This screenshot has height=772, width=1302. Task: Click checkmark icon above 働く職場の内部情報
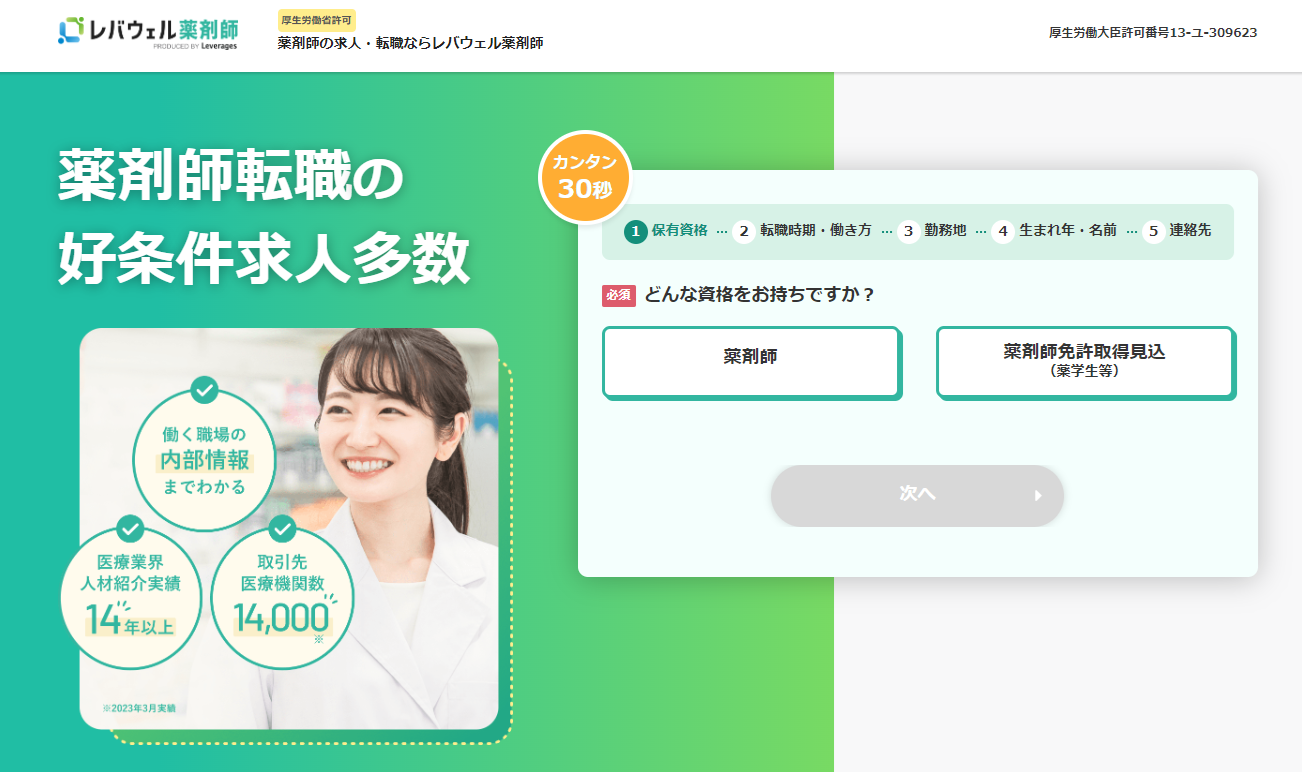(204, 388)
